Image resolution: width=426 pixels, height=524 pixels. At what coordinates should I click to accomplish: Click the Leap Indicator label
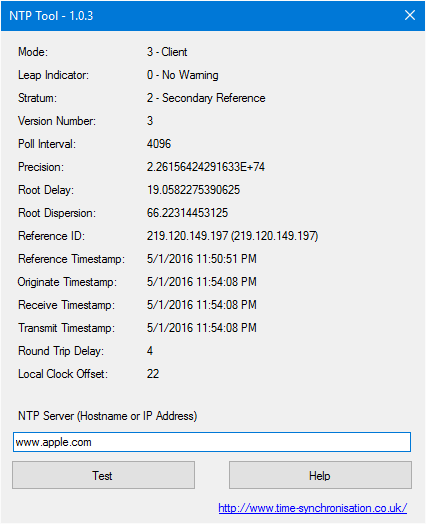coord(53,75)
